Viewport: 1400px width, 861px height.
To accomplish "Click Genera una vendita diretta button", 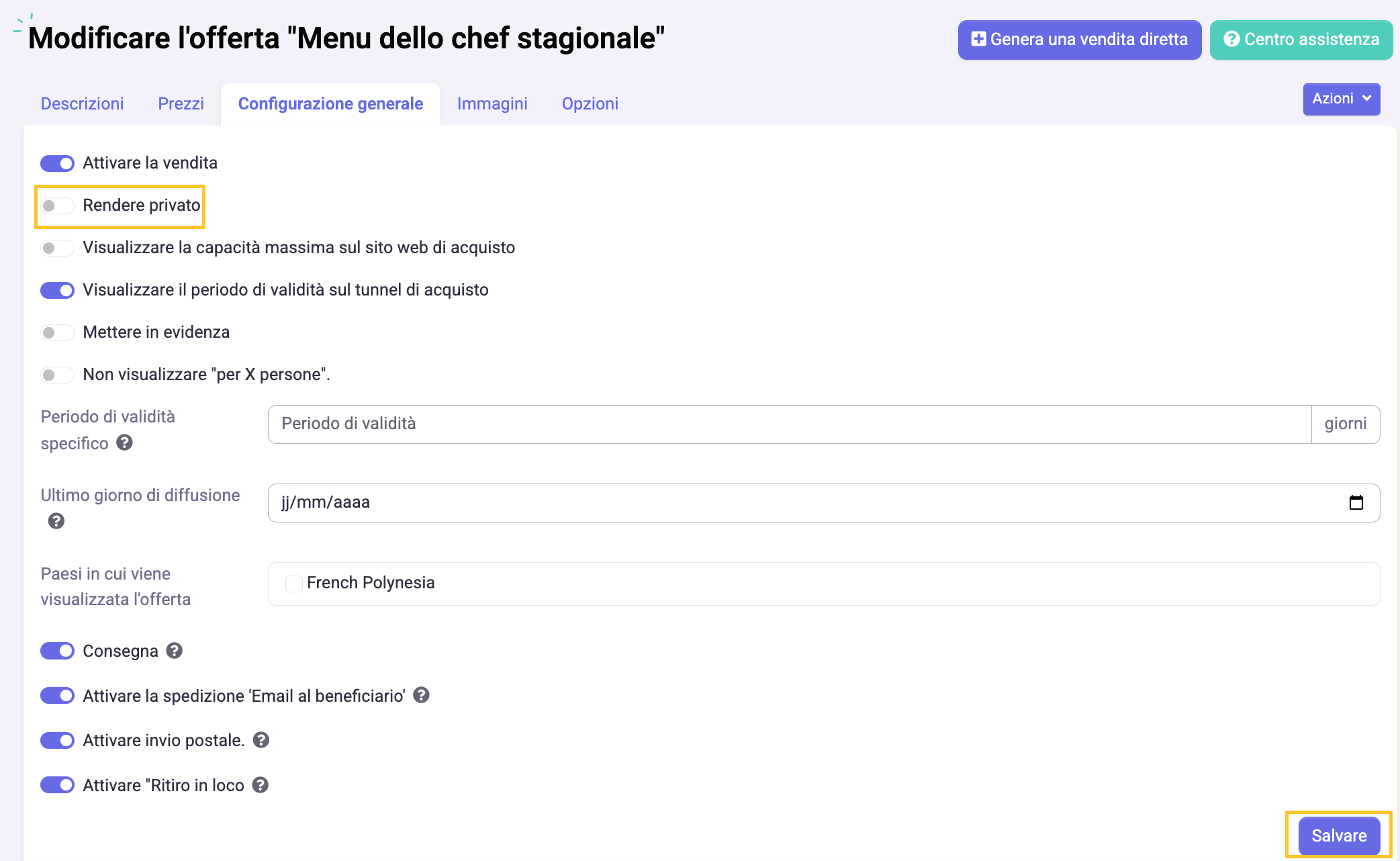I will point(1080,40).
